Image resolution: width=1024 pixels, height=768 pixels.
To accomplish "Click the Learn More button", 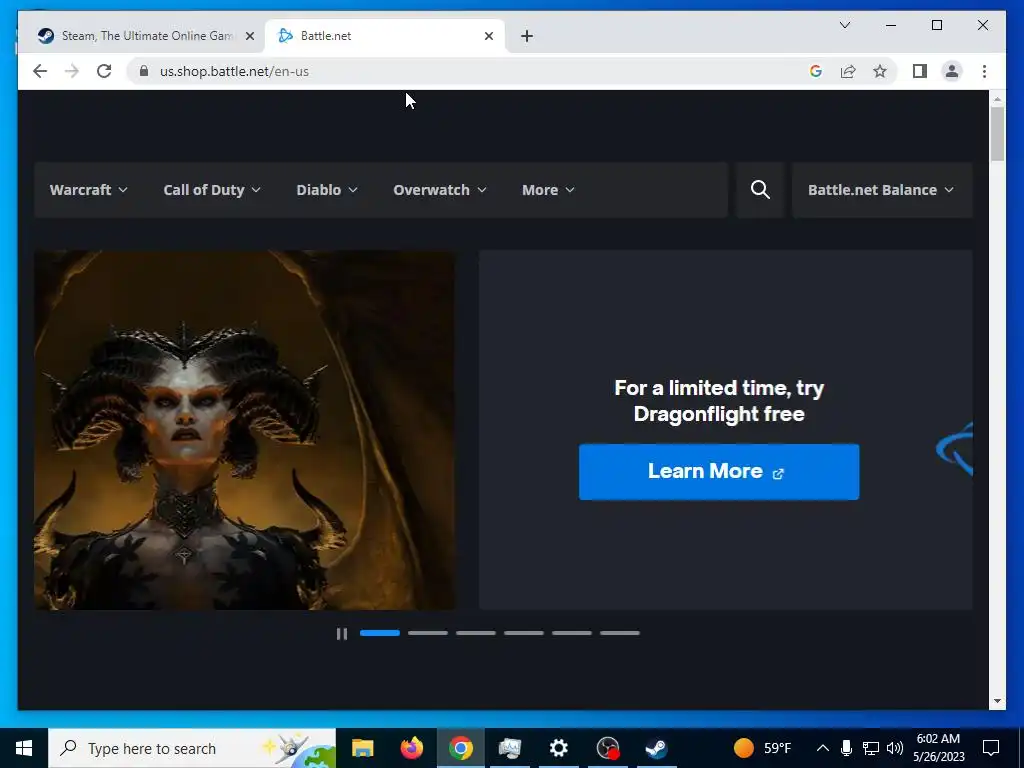I will point(719,472).
